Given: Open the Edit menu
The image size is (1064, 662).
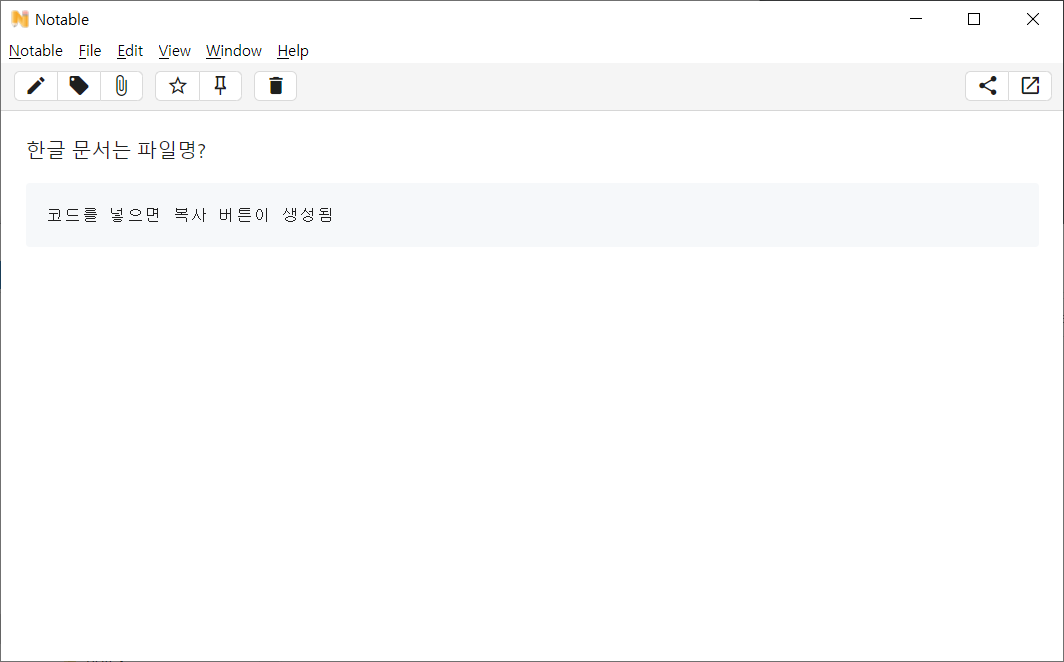Looking at the screenshot, I should coord(130,51).
